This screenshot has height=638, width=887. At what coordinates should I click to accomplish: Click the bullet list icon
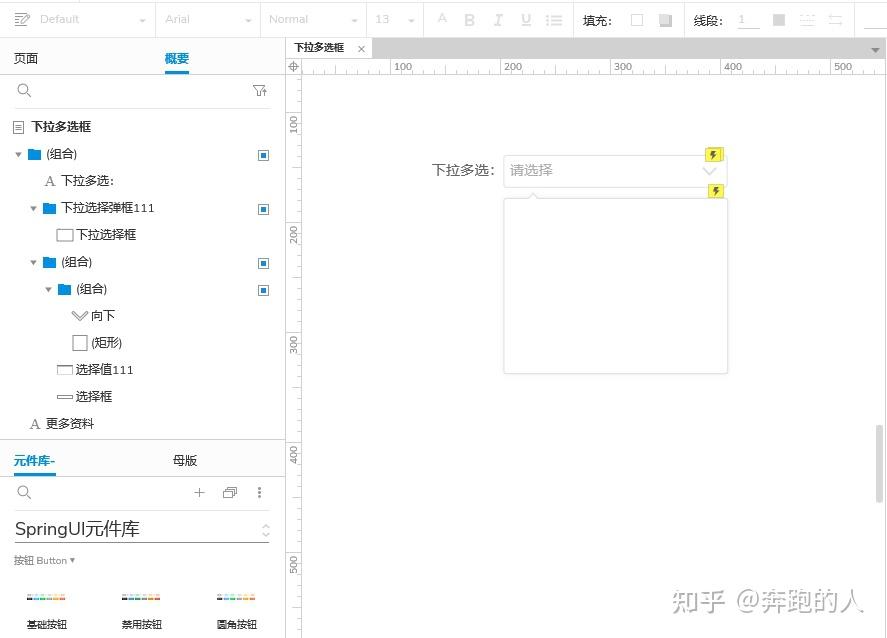[554, 20]
